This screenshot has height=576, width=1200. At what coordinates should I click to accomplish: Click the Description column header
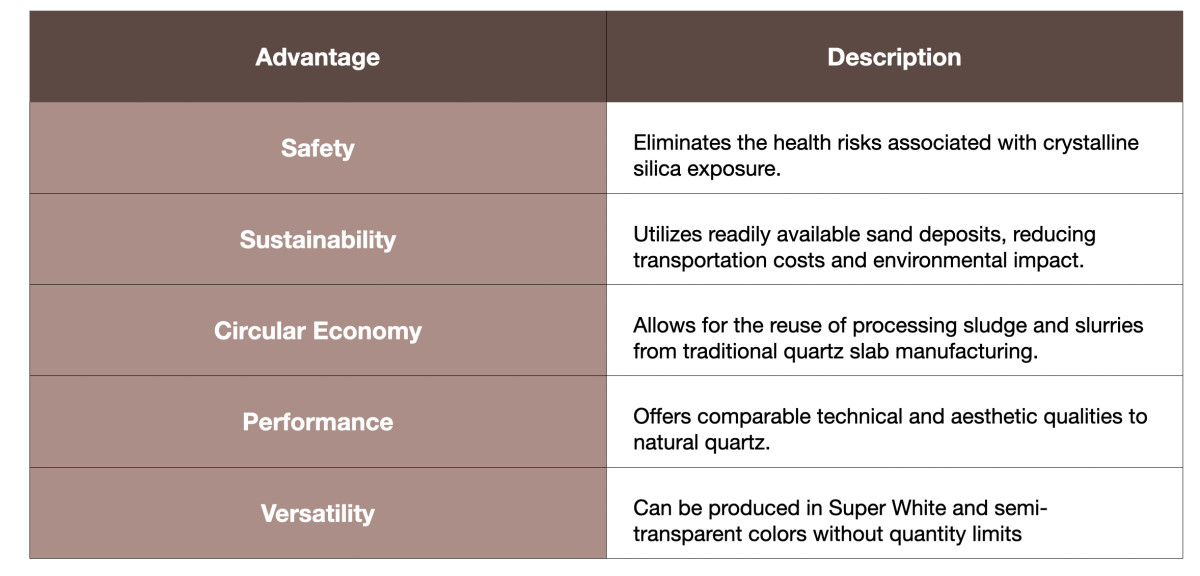(894, 57)
